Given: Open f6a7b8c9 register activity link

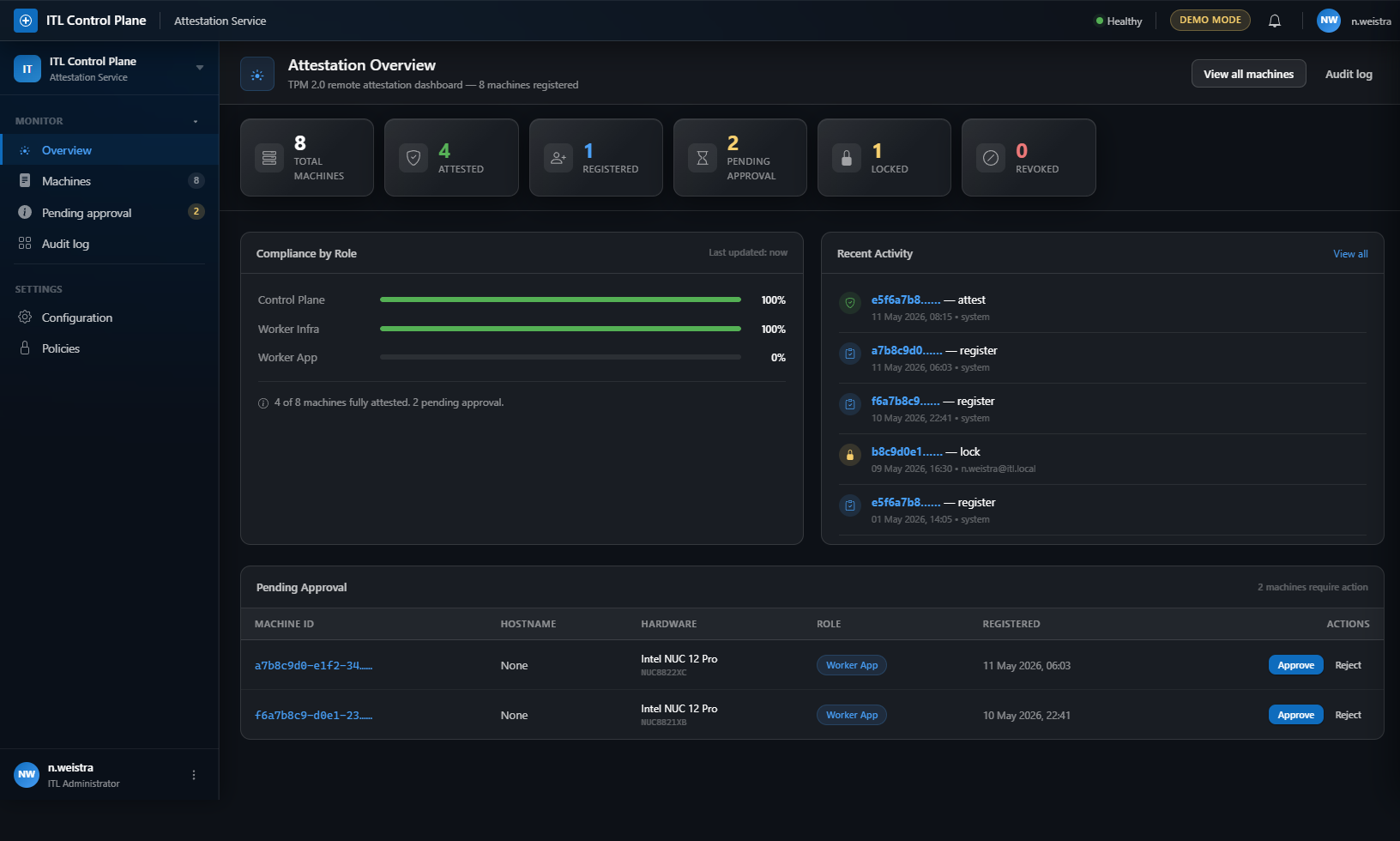Looking at the screenshot, I should (906, 401).
